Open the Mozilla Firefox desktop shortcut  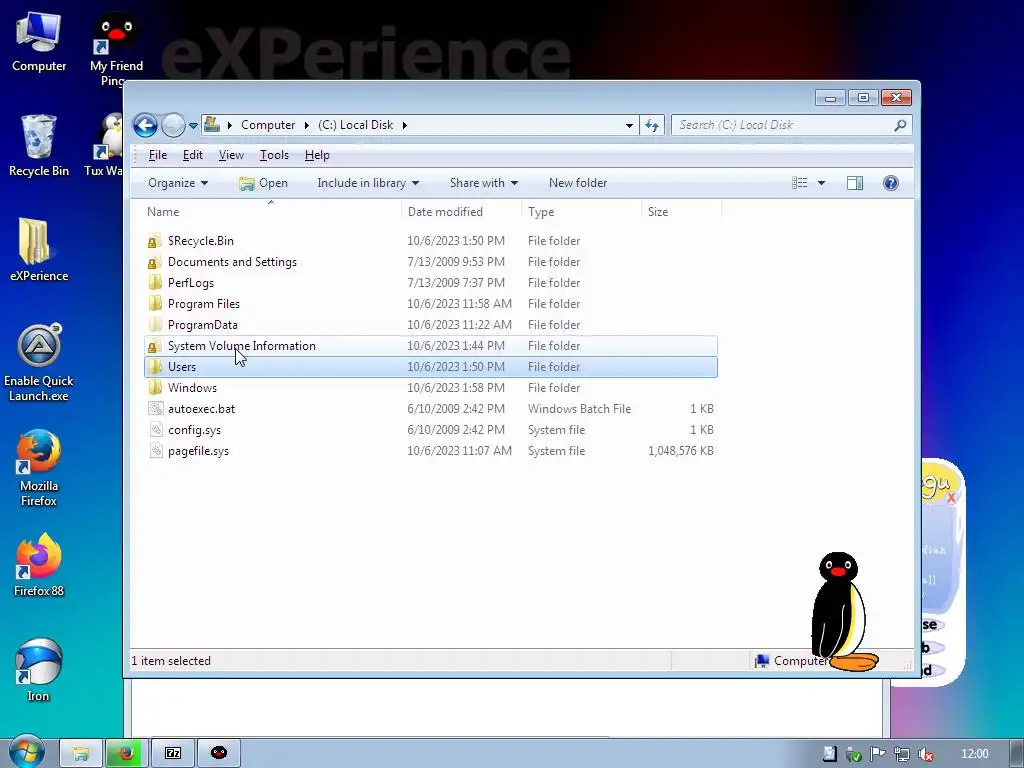39,468
